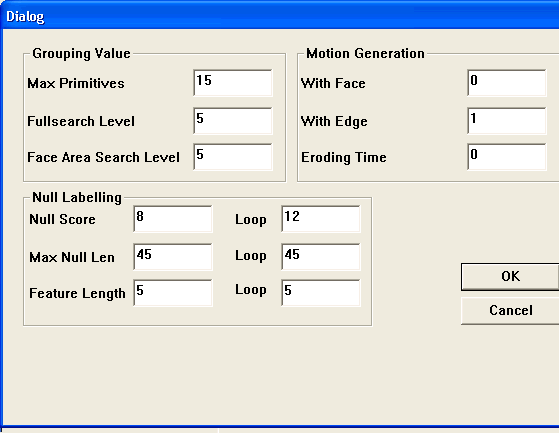559x433 pixels.
Task: Click the With Face value box
Action: pos(507,83)
